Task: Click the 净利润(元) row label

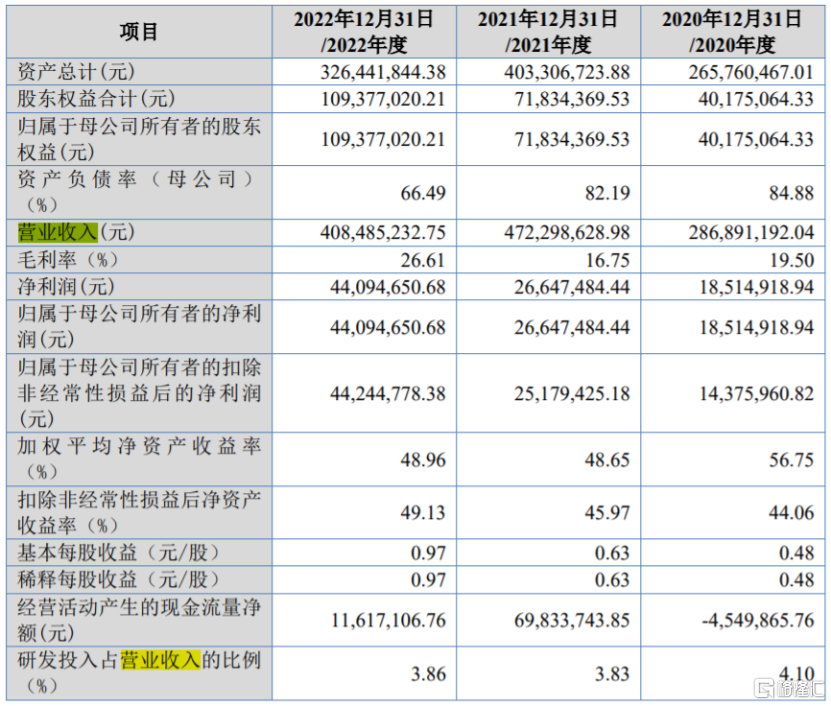Action: [x=66, y=287]
